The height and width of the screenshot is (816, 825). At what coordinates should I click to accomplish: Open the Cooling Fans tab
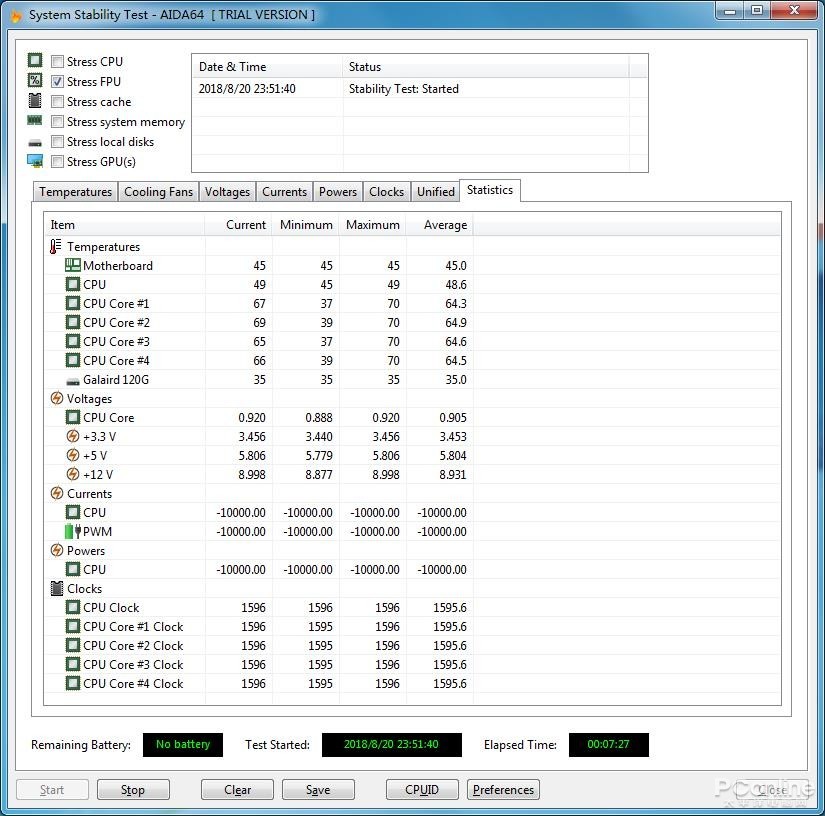point(158,192)
